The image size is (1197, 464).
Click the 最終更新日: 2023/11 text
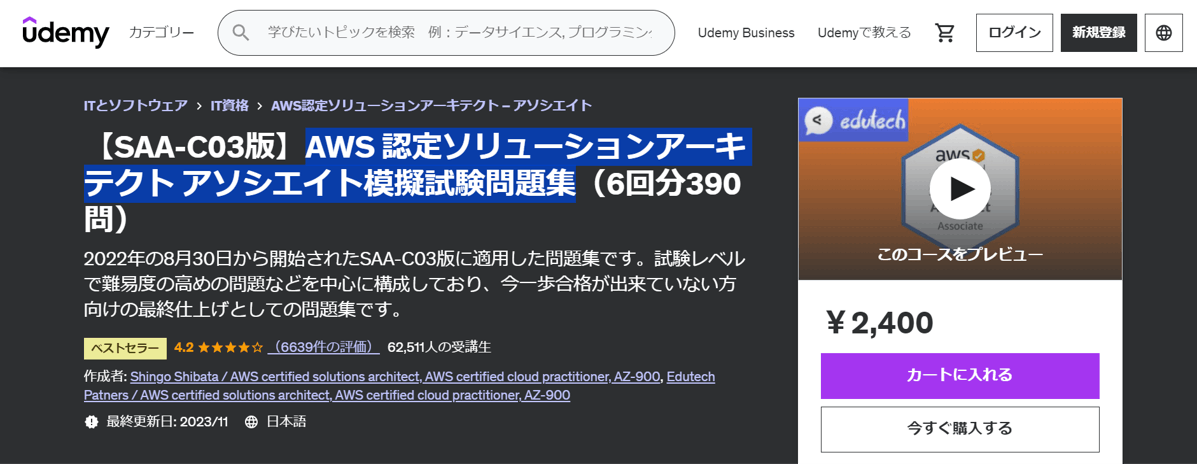pos(167,421)
